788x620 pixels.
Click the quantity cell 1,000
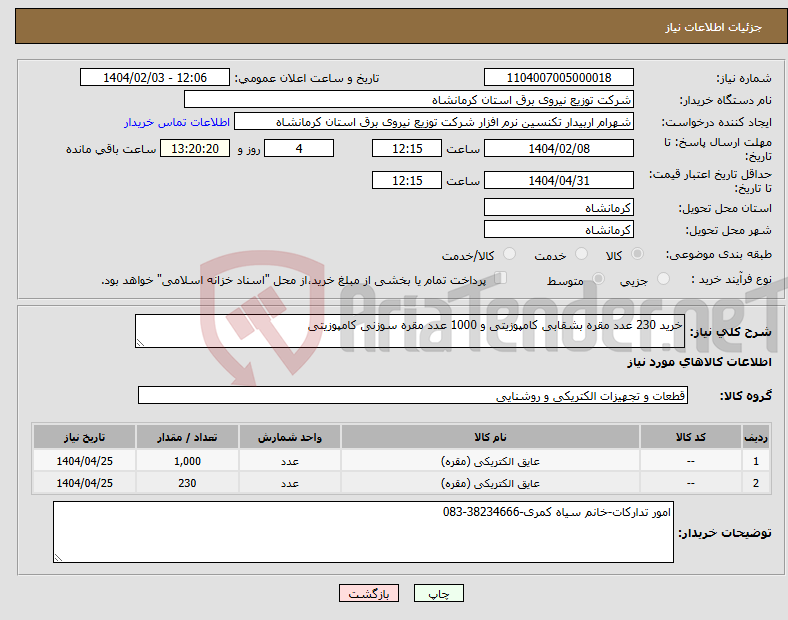coord(187,461)
